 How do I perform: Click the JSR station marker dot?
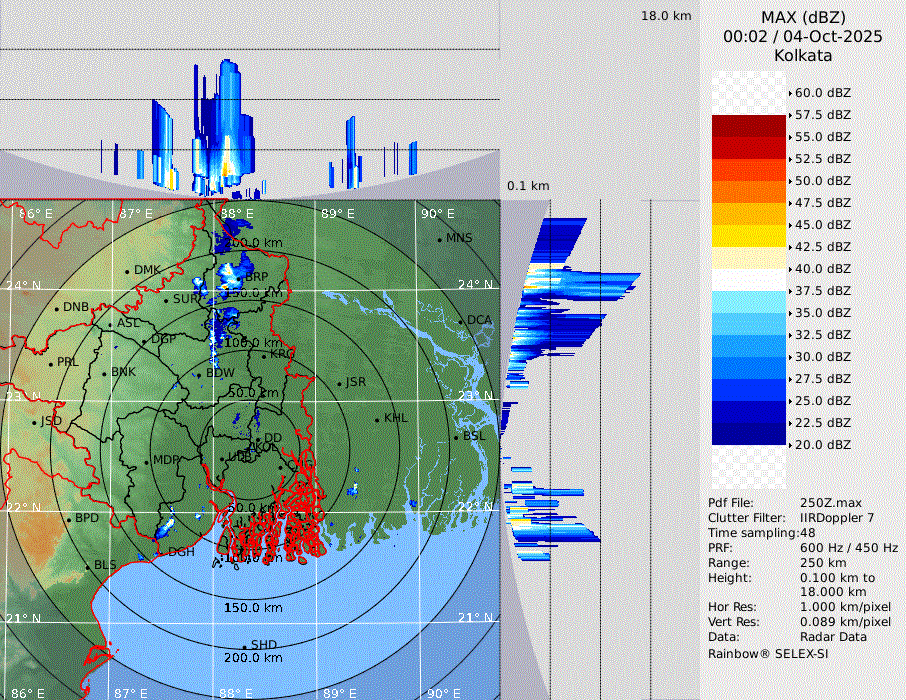(340, 383)
